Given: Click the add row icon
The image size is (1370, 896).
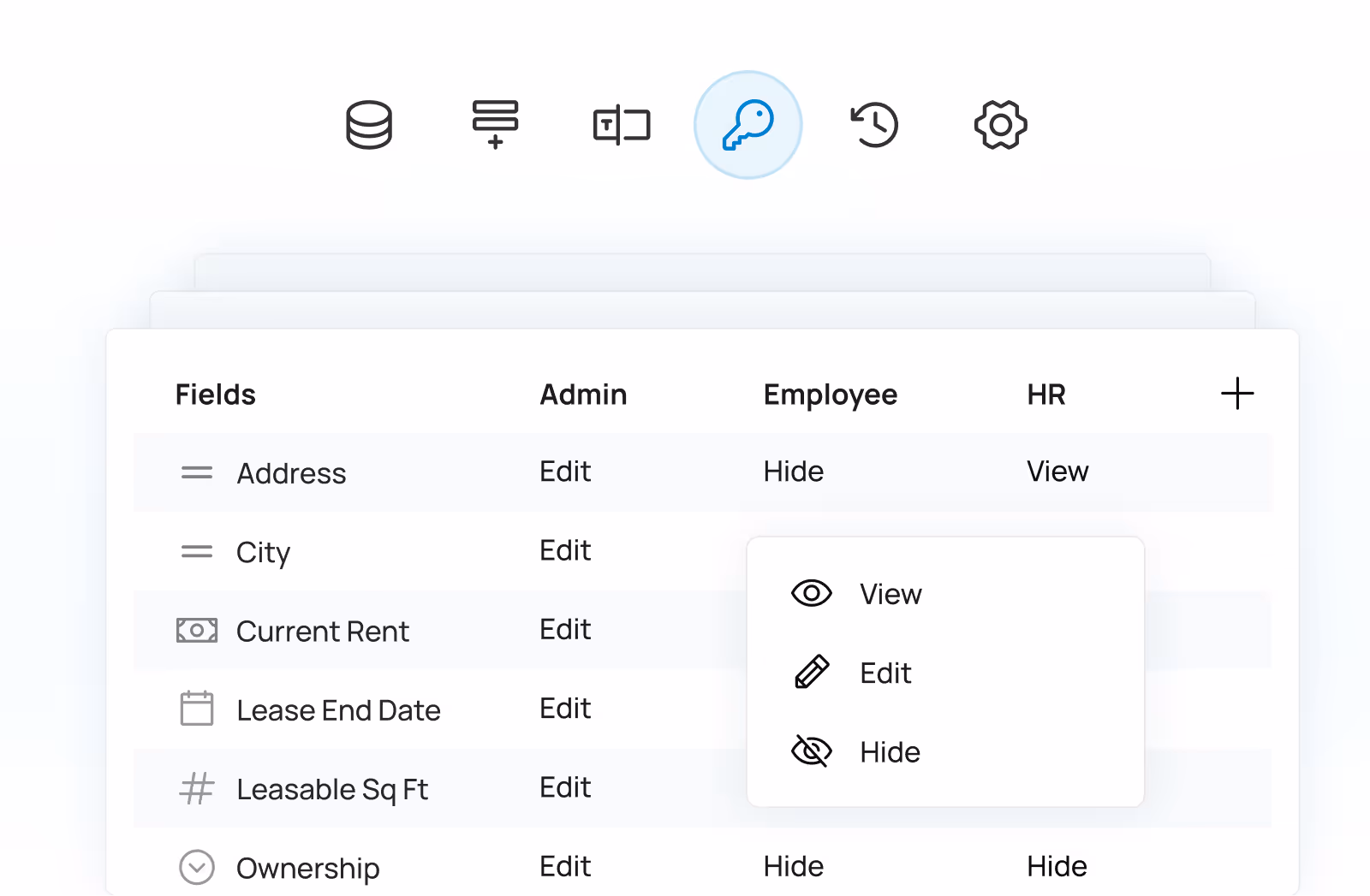Looking at the screenshot, I should point(495,125).
